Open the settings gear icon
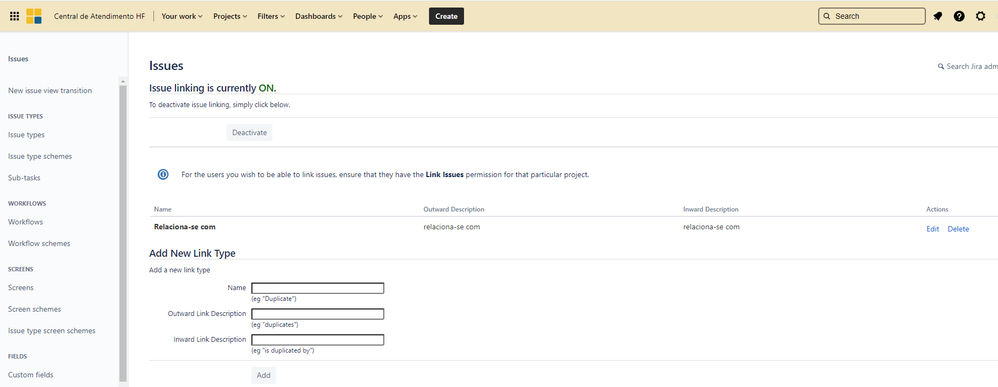The image size is (998, 387). click(x=981, y=17)
